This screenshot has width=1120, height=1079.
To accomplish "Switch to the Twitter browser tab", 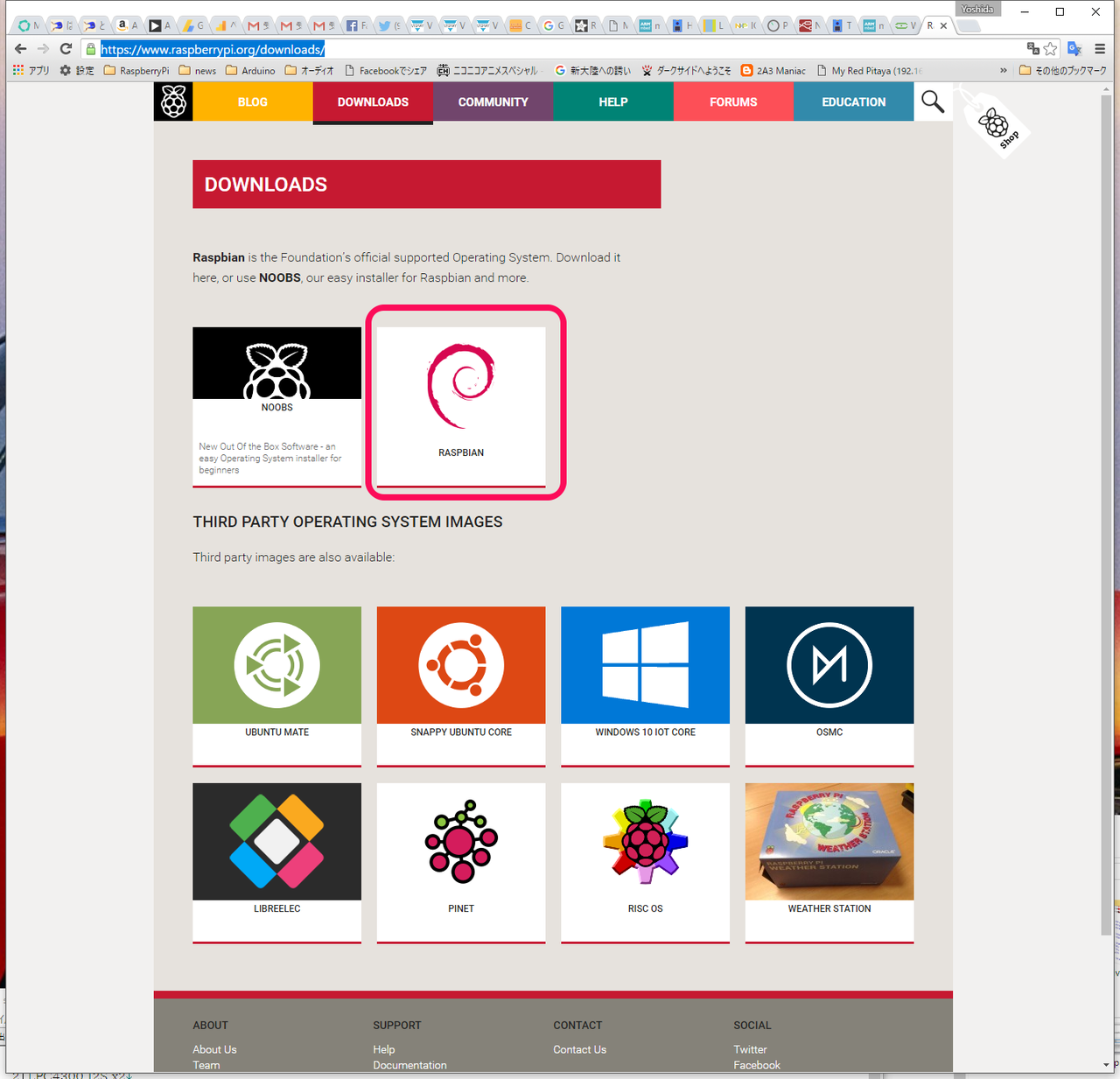I will 388,25.
